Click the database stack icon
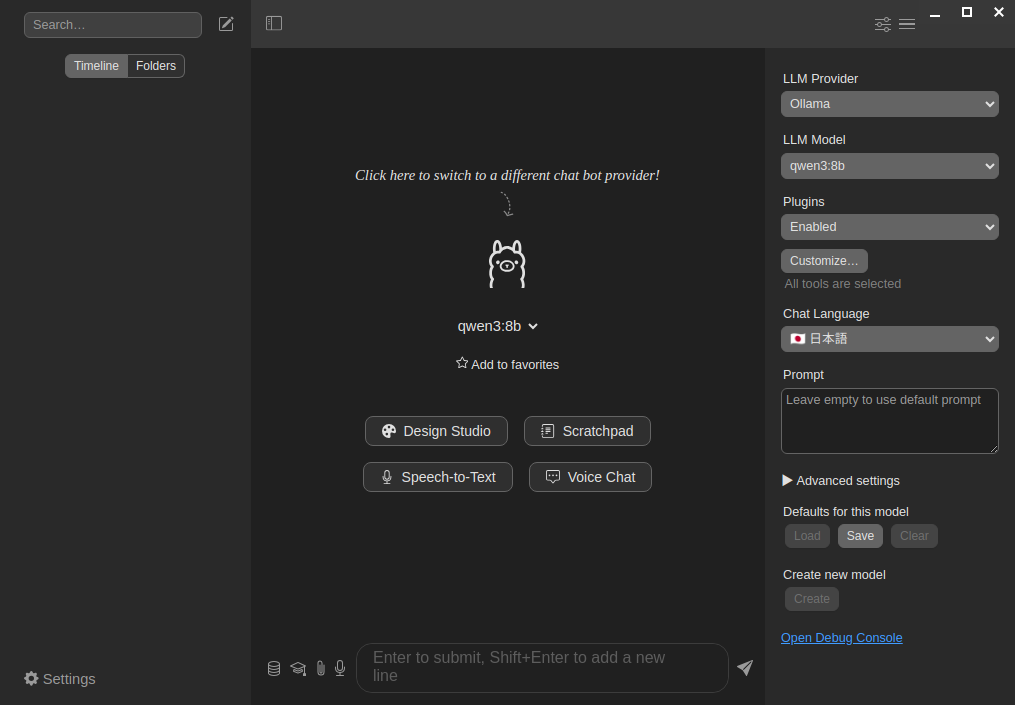This screenshot has width=1015, height=705. pyautogui.click(x=274, y=668)
